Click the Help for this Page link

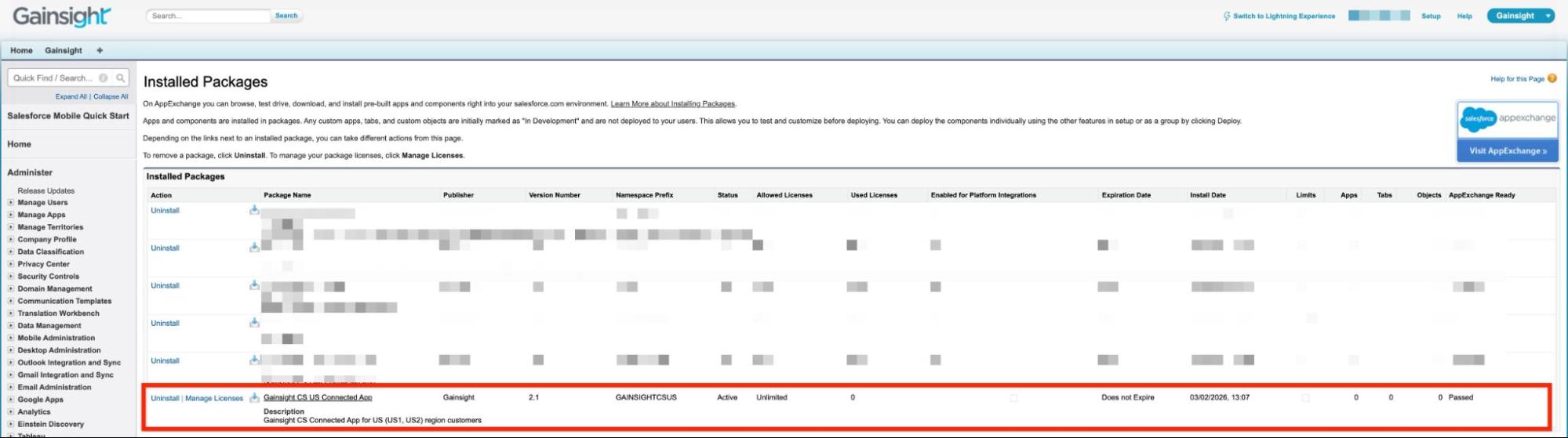tap(1517, 79)
